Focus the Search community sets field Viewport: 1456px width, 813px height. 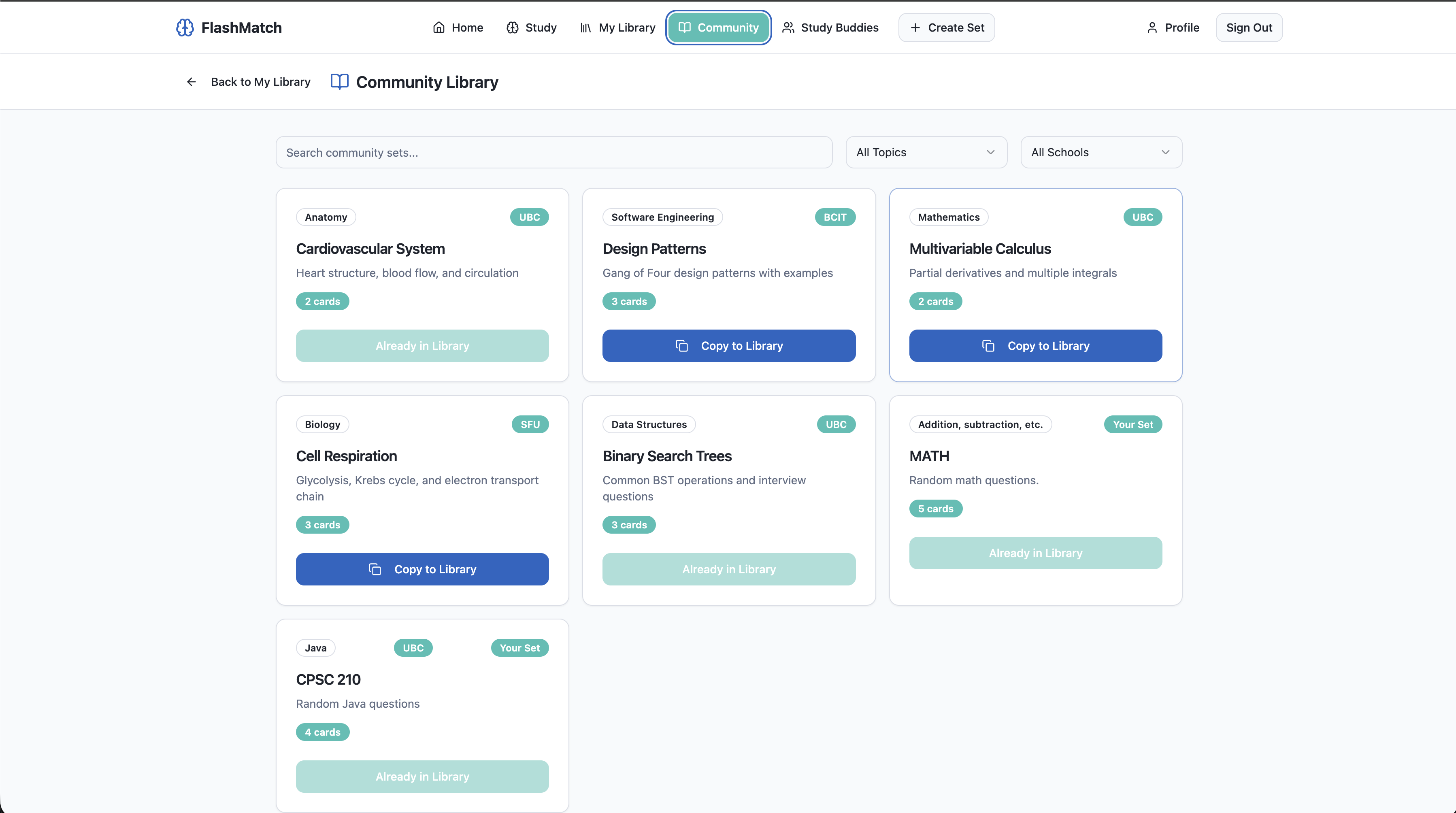pyautogui.click(x=553, y=152)
